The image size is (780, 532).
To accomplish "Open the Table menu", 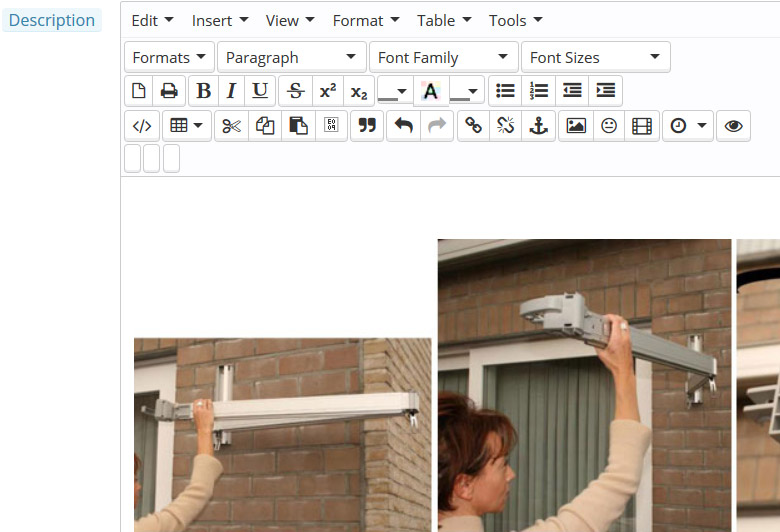I will coord(444,20).
